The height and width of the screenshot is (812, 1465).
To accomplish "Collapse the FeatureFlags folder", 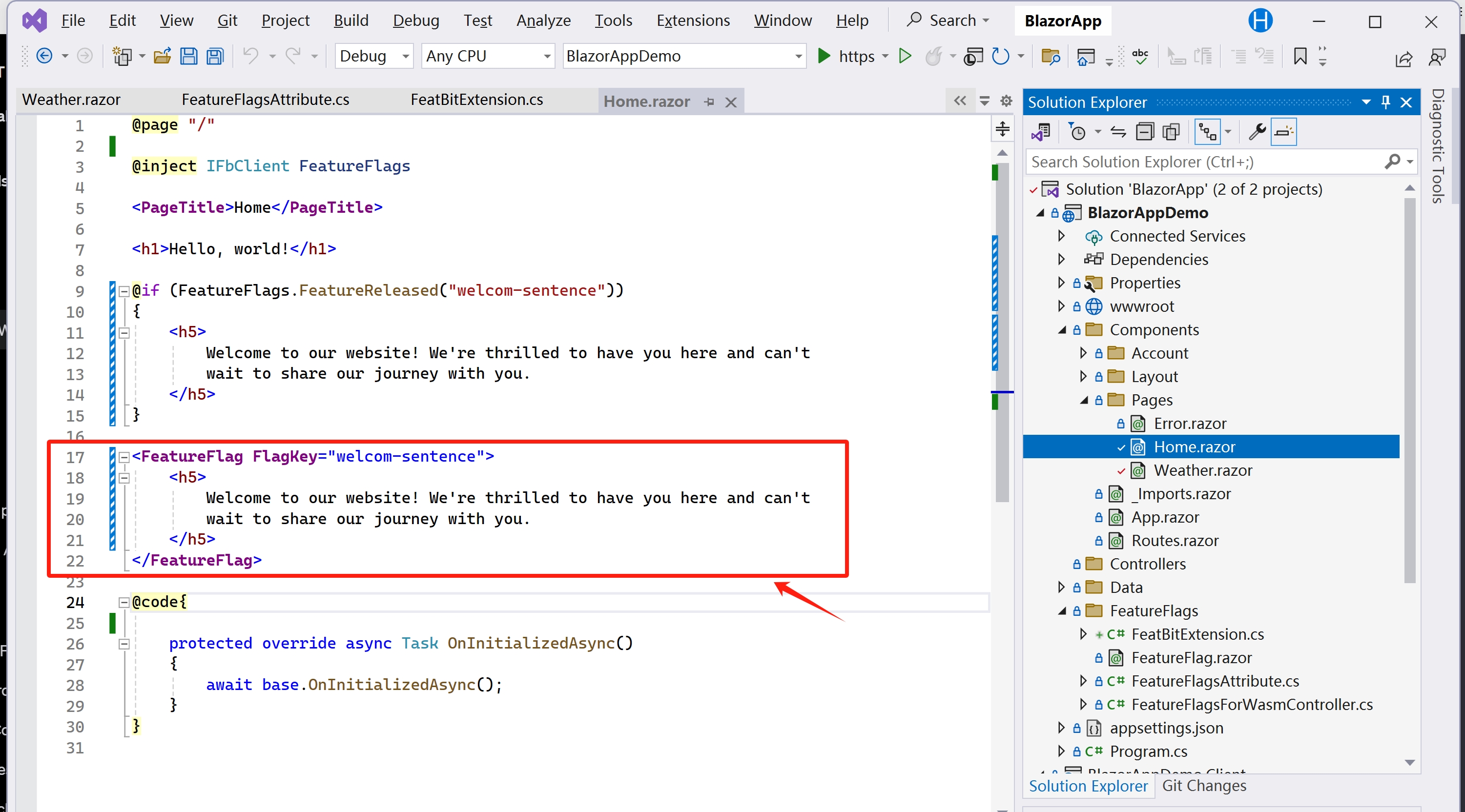I will [x=1062, y=611].
